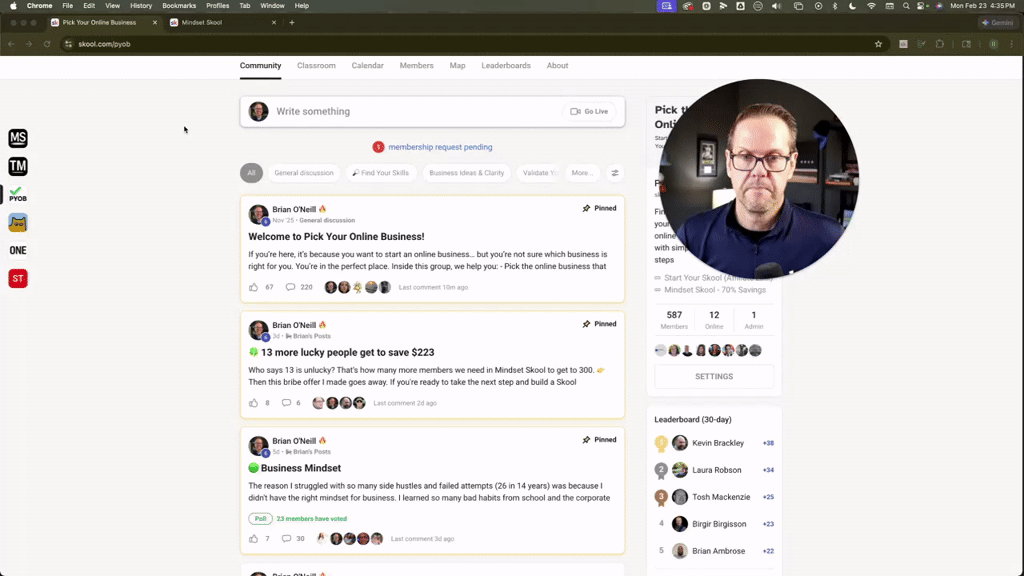Image resolution: width=1024 pixels, height=576 pixels.
Task: Bookmark this page with the star icon
Action: click(x=878, y=44)
